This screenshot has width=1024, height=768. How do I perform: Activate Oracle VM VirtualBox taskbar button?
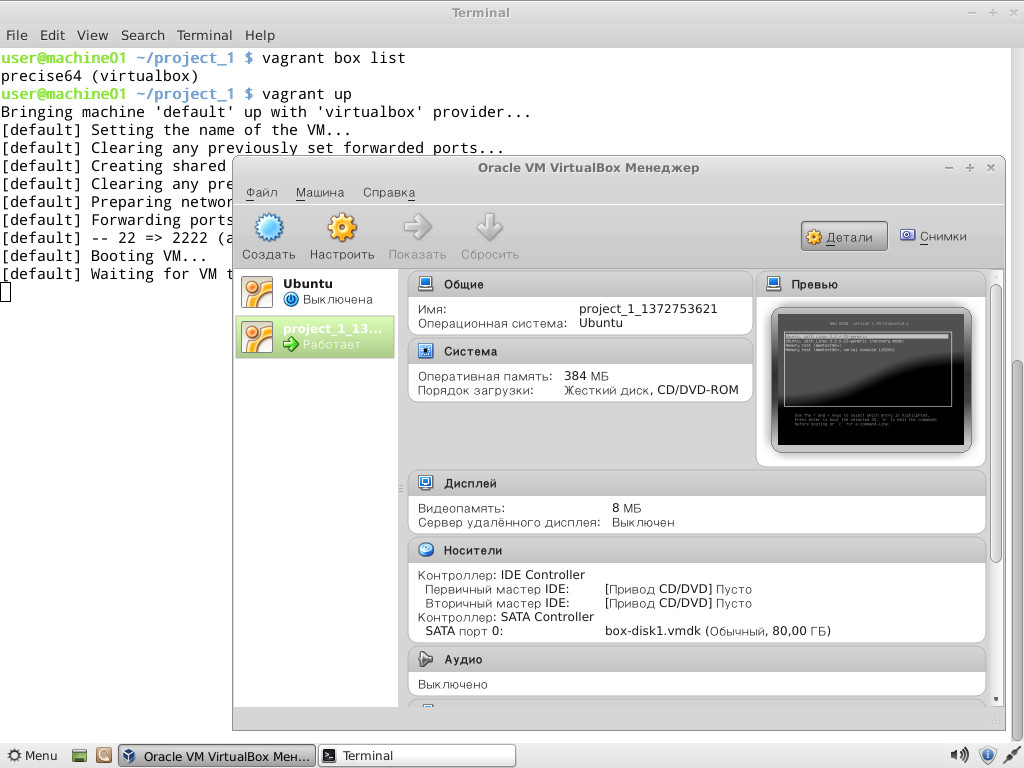(x=217, y=756)
